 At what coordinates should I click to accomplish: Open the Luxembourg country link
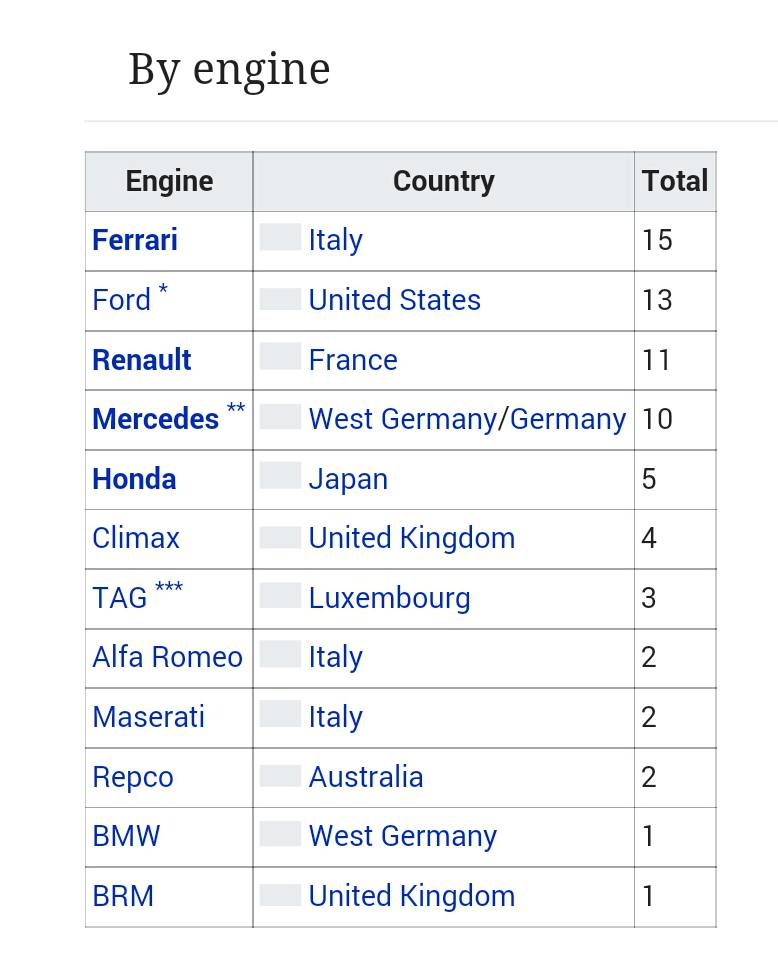pyautogui.click(x=389, y=598)
